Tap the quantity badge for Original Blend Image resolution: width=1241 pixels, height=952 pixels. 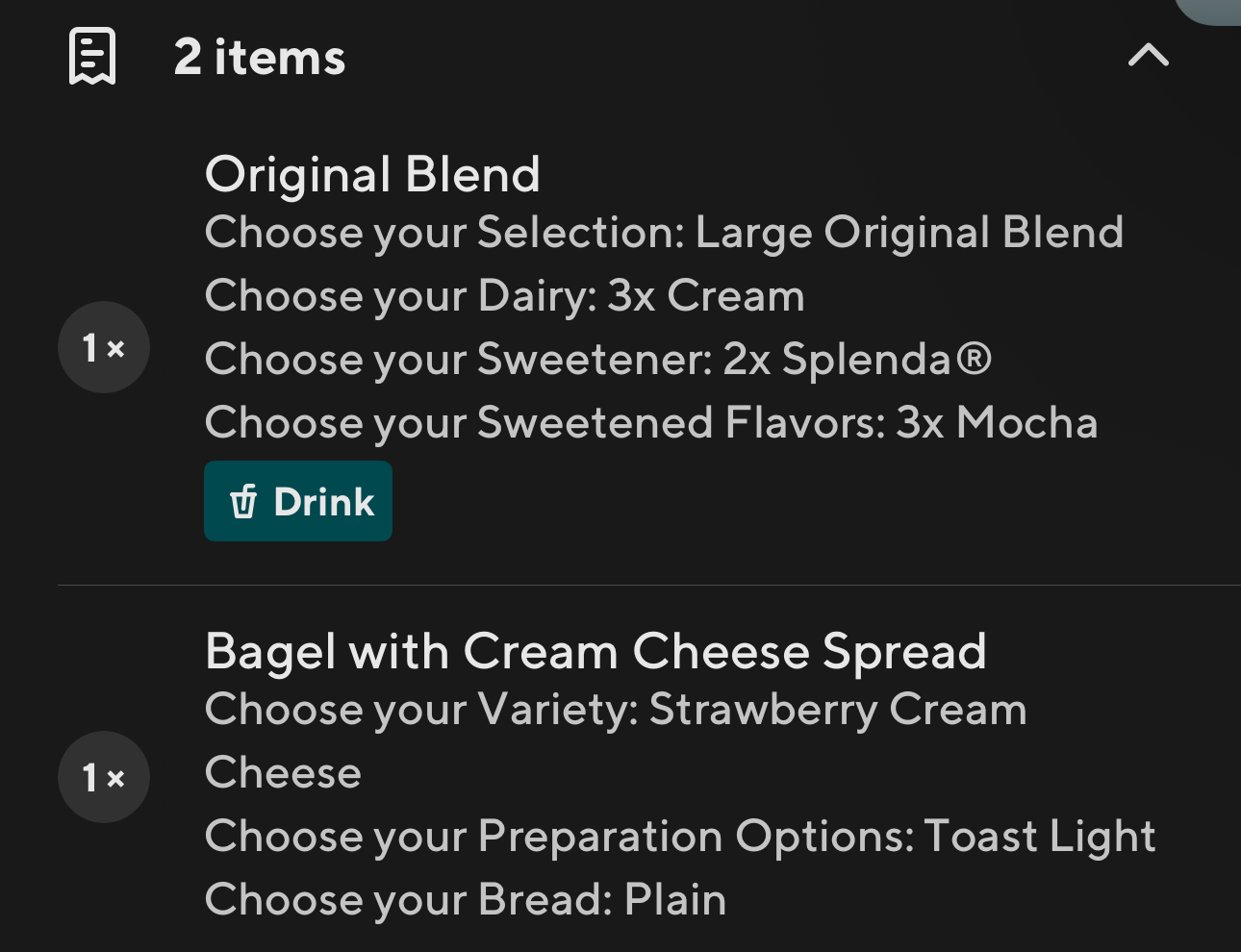click(103, 347)
